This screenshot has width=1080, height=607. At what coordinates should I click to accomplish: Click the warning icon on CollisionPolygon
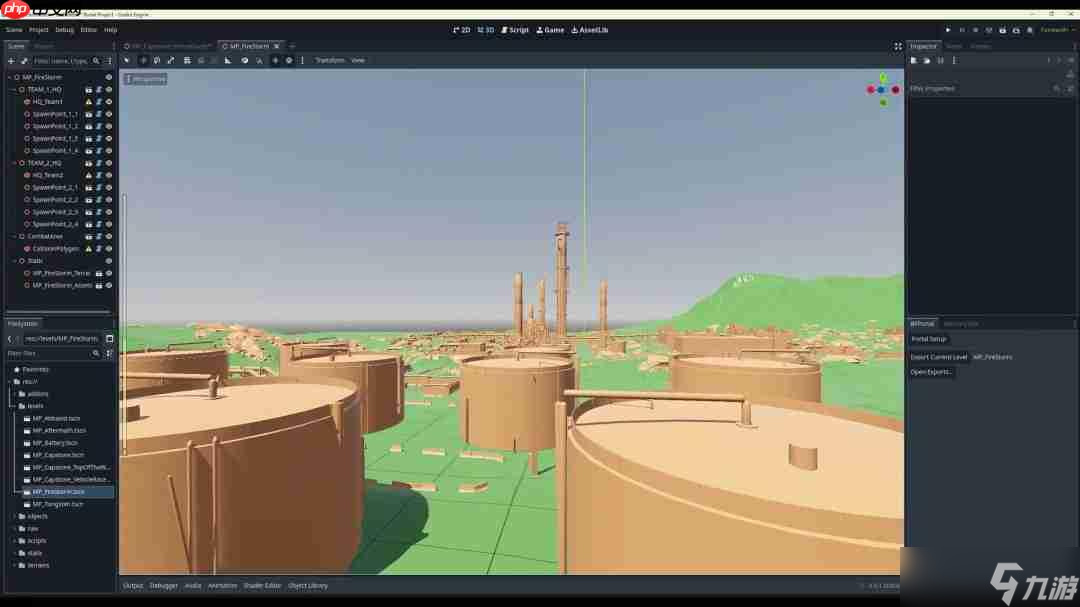pos(88,249)
